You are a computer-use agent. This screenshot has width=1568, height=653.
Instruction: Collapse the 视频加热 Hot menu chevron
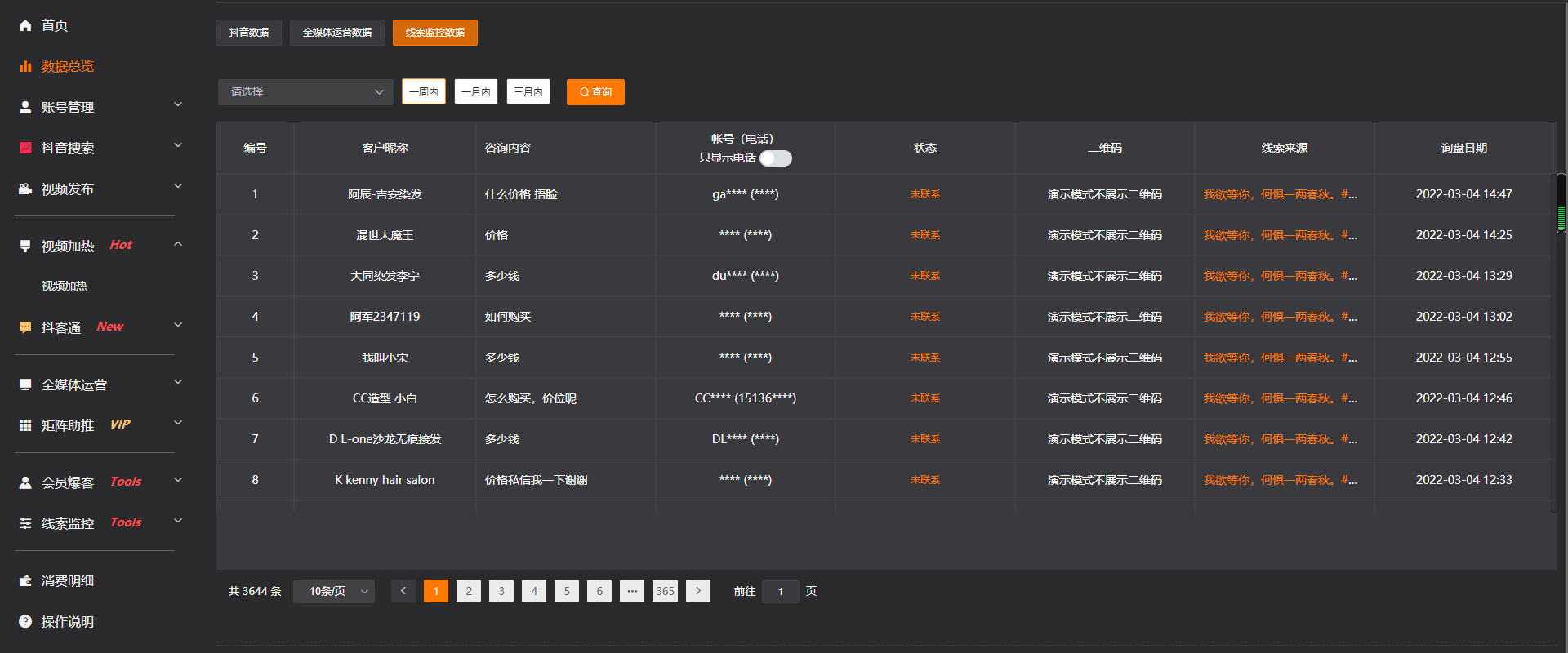pyautogui.click(x=178, y=243)
